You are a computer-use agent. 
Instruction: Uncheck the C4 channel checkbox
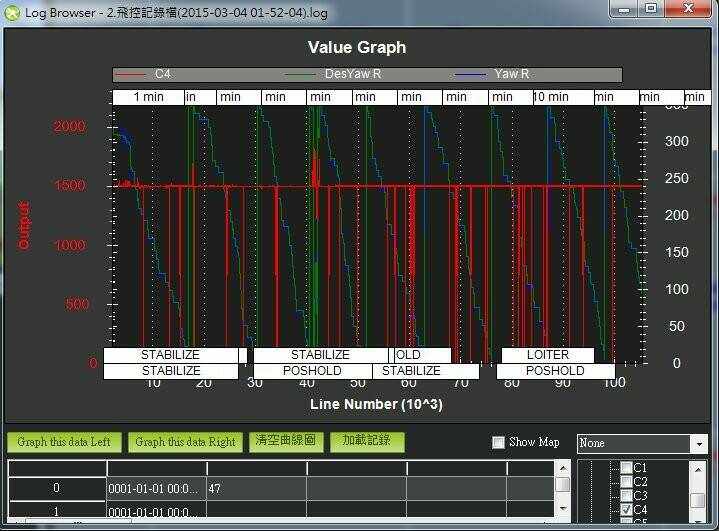coord(626,510)
